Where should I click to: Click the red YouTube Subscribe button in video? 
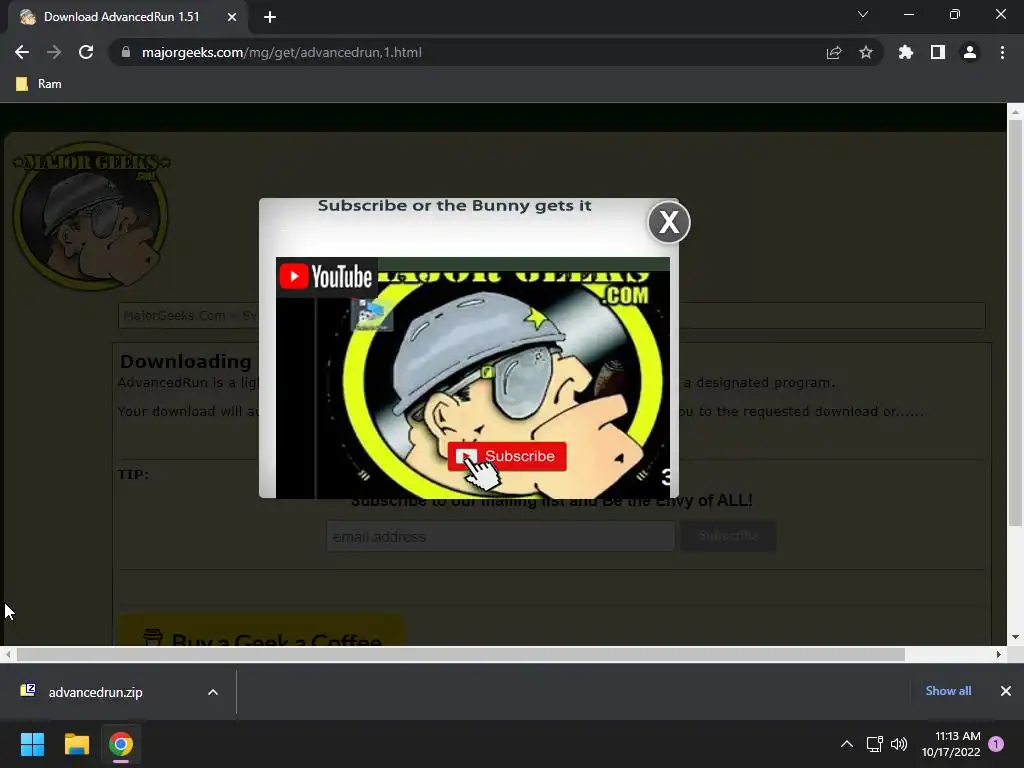tap(507, 456)
